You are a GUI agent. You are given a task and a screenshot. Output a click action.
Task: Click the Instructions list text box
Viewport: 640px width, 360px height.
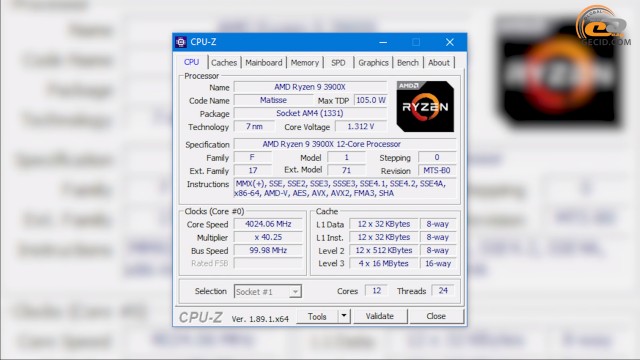coord(345,188)
